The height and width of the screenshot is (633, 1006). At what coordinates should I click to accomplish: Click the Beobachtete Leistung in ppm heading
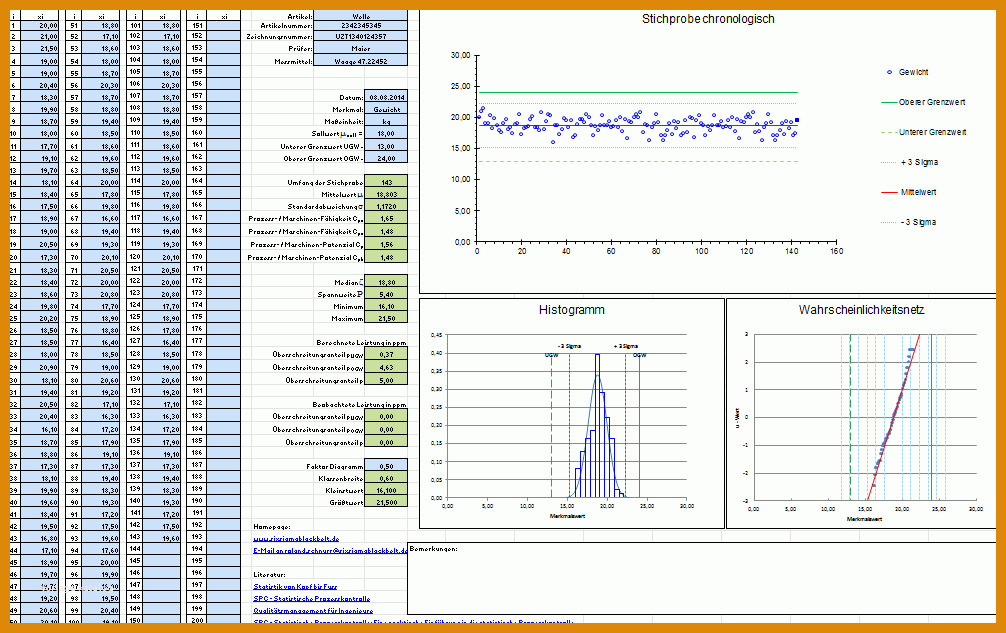click(x=359, y=405)
